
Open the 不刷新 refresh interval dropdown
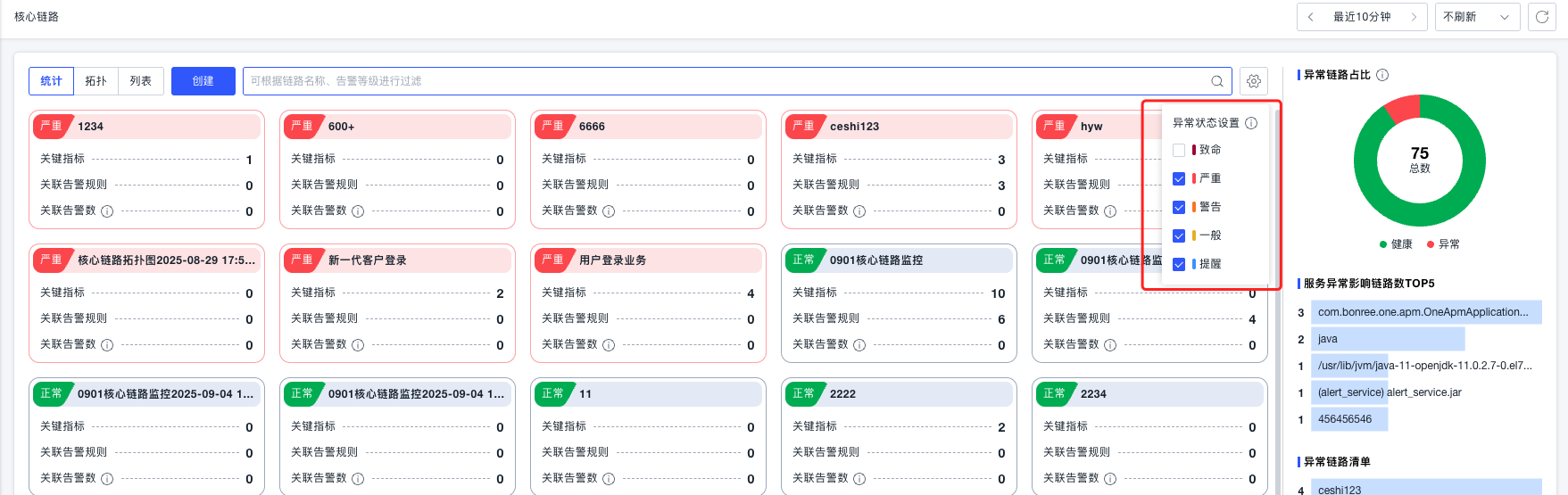pyautogui.click(x=1476, y=17)
